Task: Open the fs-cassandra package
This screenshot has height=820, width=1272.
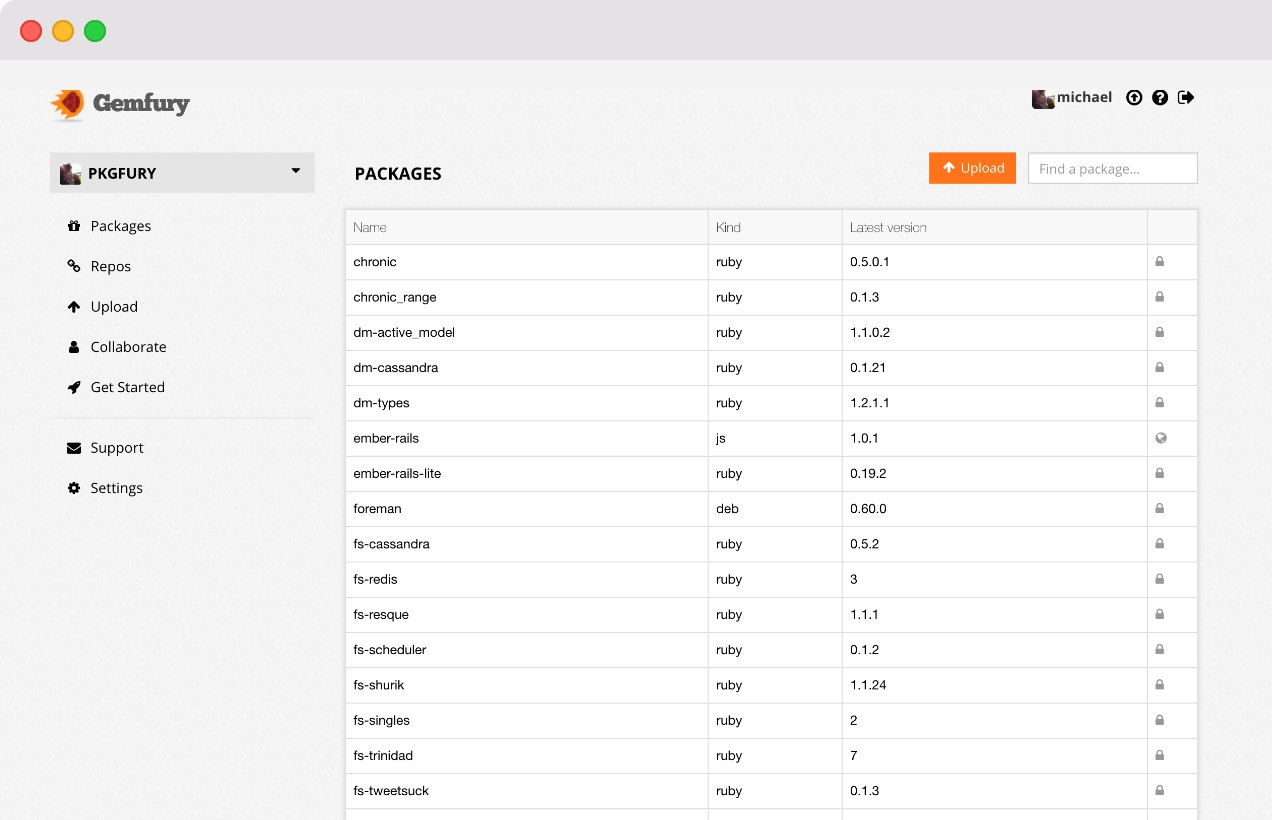Action: pos(391,544)
